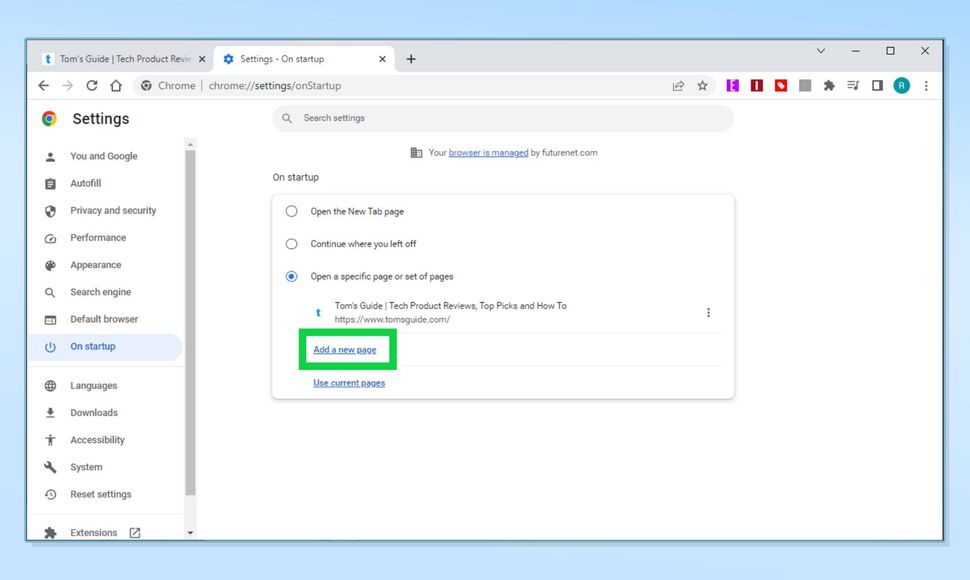Open the Reading list icon in toolbar
The image size is (970, 580).
pos(853,85)
